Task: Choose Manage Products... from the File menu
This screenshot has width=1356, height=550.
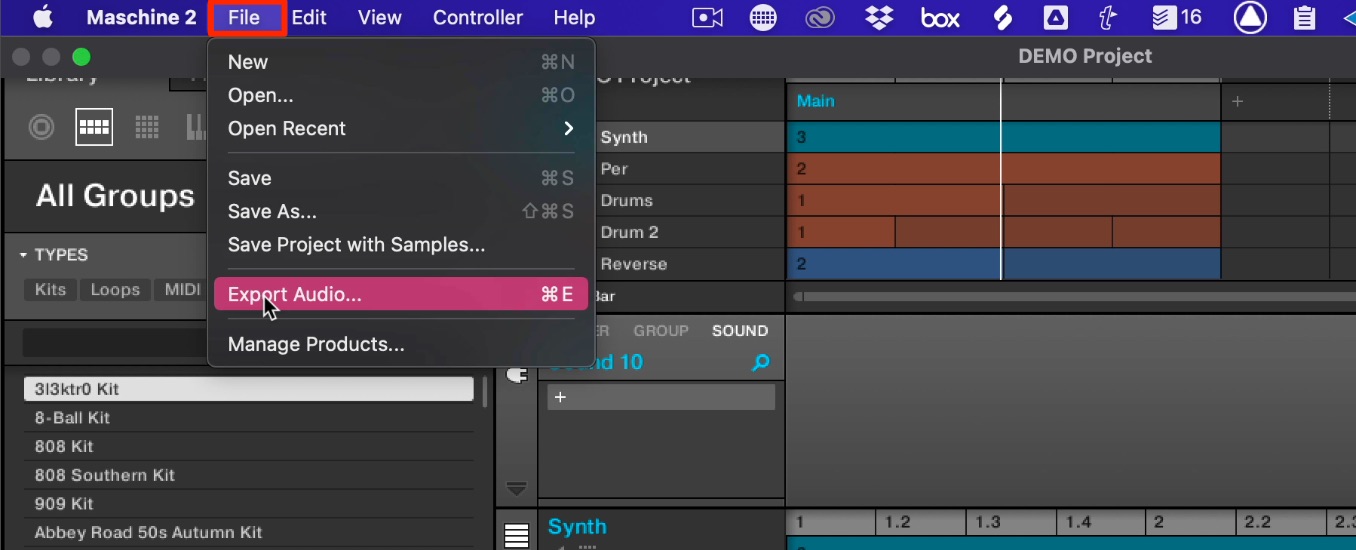Action: coord(401,344)
